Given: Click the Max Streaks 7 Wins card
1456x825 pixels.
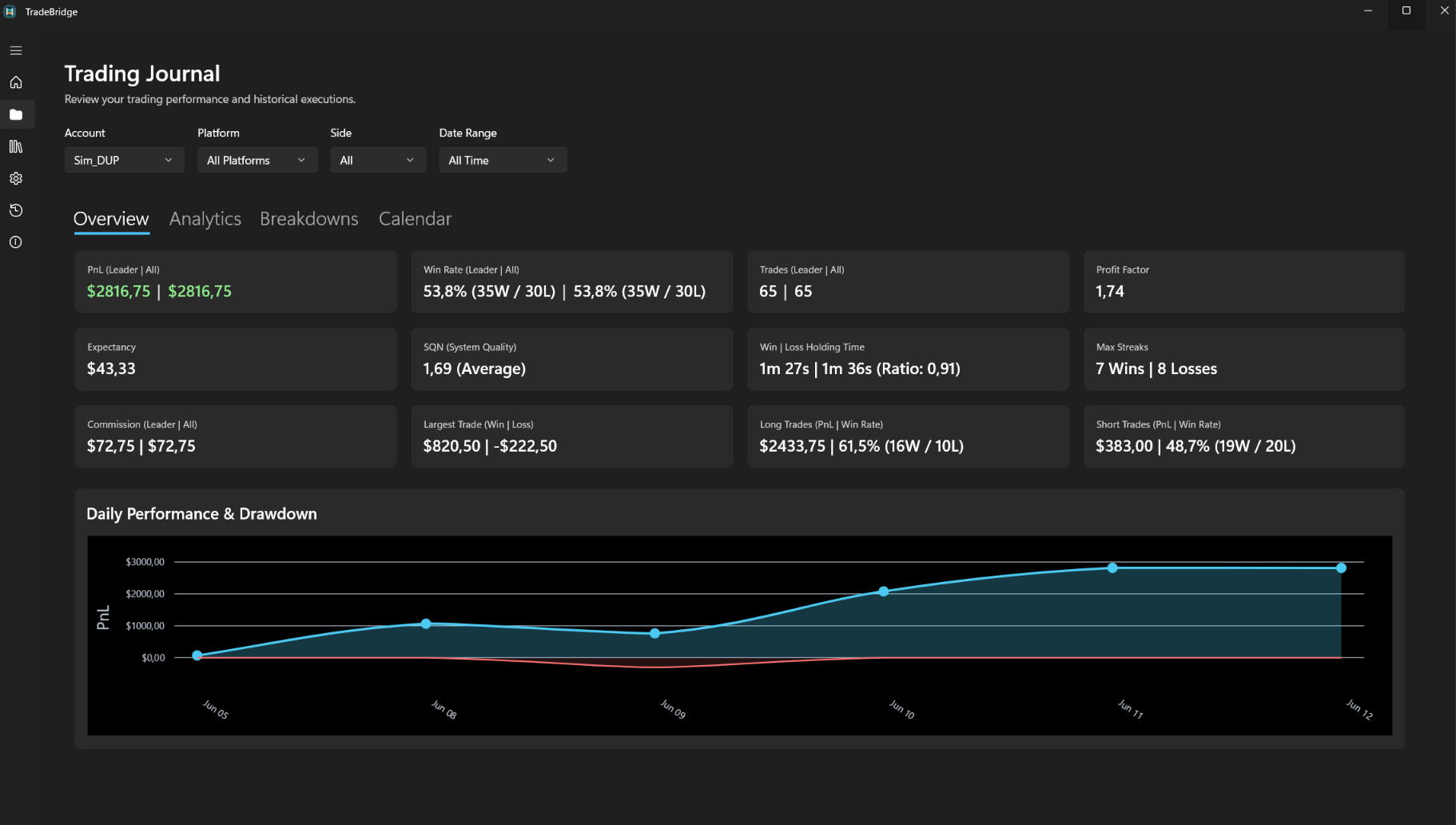Looking at the screenshot, I should coord(1244,359).
